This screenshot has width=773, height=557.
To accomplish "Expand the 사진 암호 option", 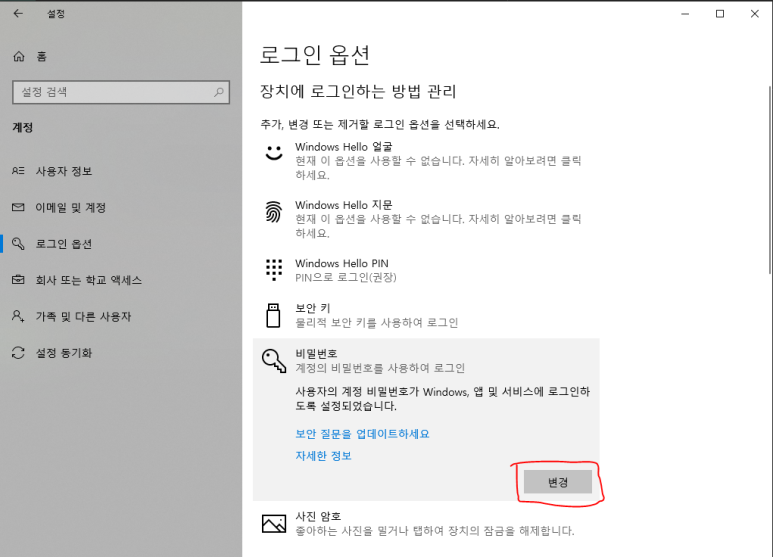I will tap(426, 523).
